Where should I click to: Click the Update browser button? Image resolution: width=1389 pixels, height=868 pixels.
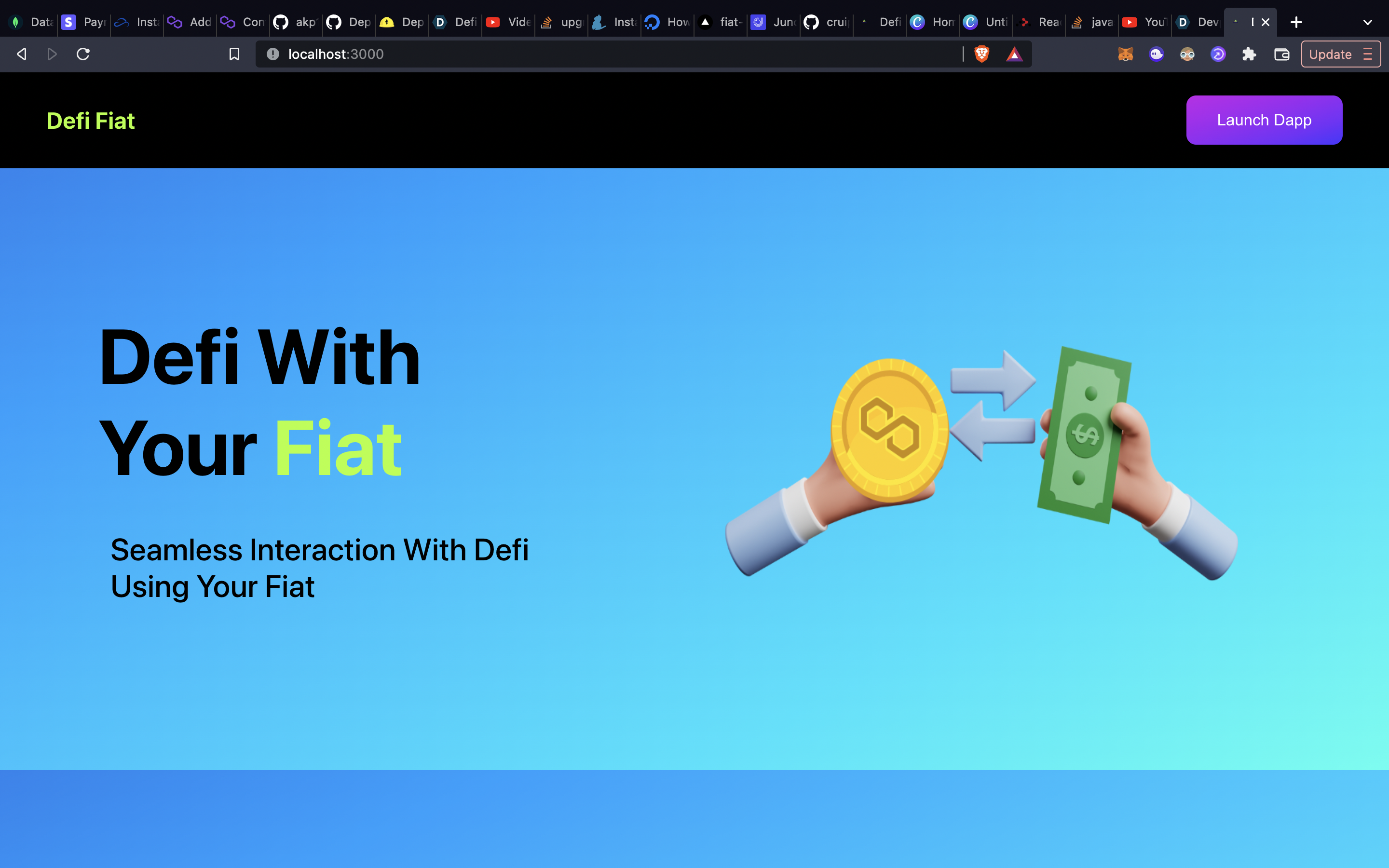(1330, 54)
